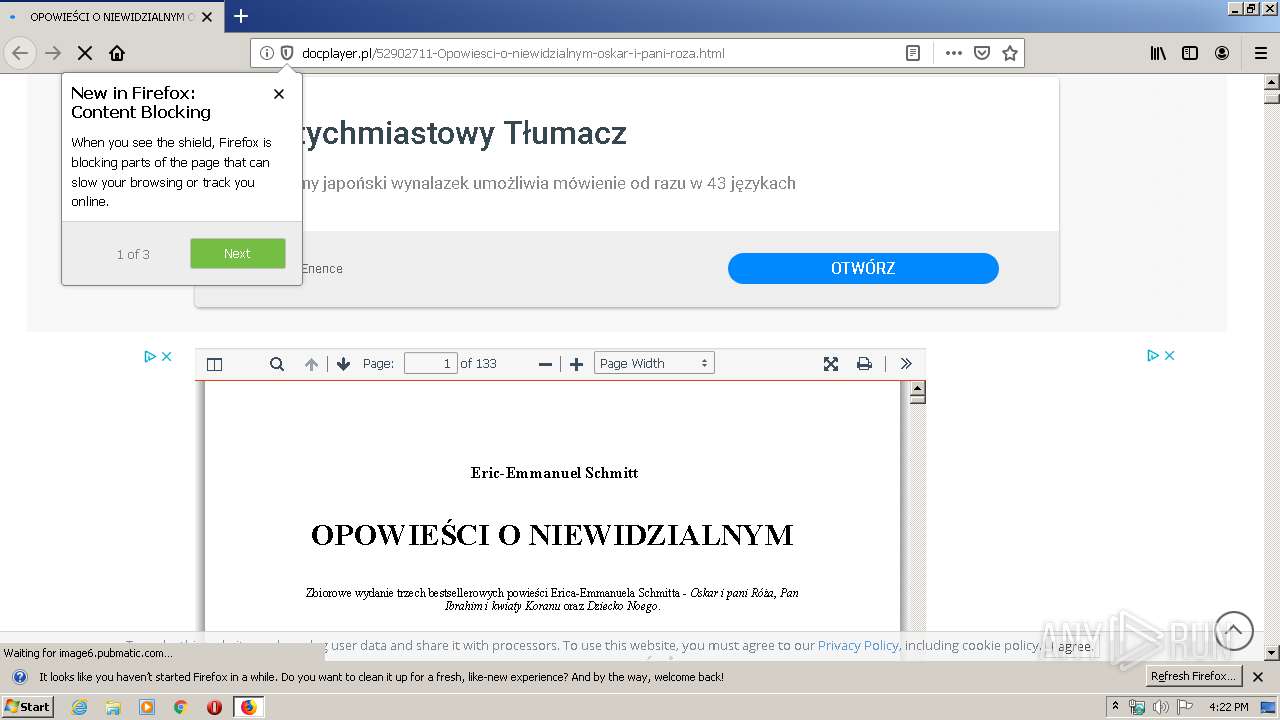Open the Library icon
The image size is (1280, 720).
[1158, 53]
